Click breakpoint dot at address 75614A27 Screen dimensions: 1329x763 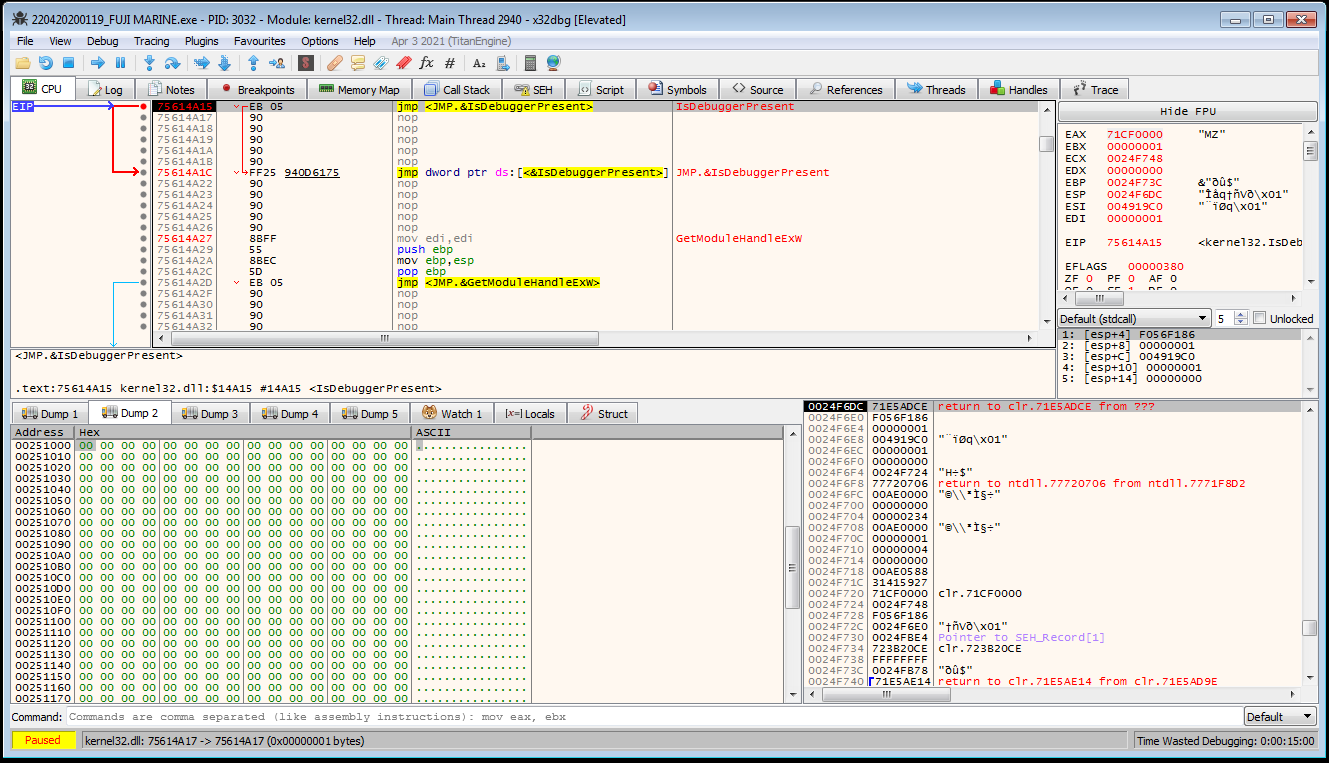pyautogui.click(x=144, y=238)
